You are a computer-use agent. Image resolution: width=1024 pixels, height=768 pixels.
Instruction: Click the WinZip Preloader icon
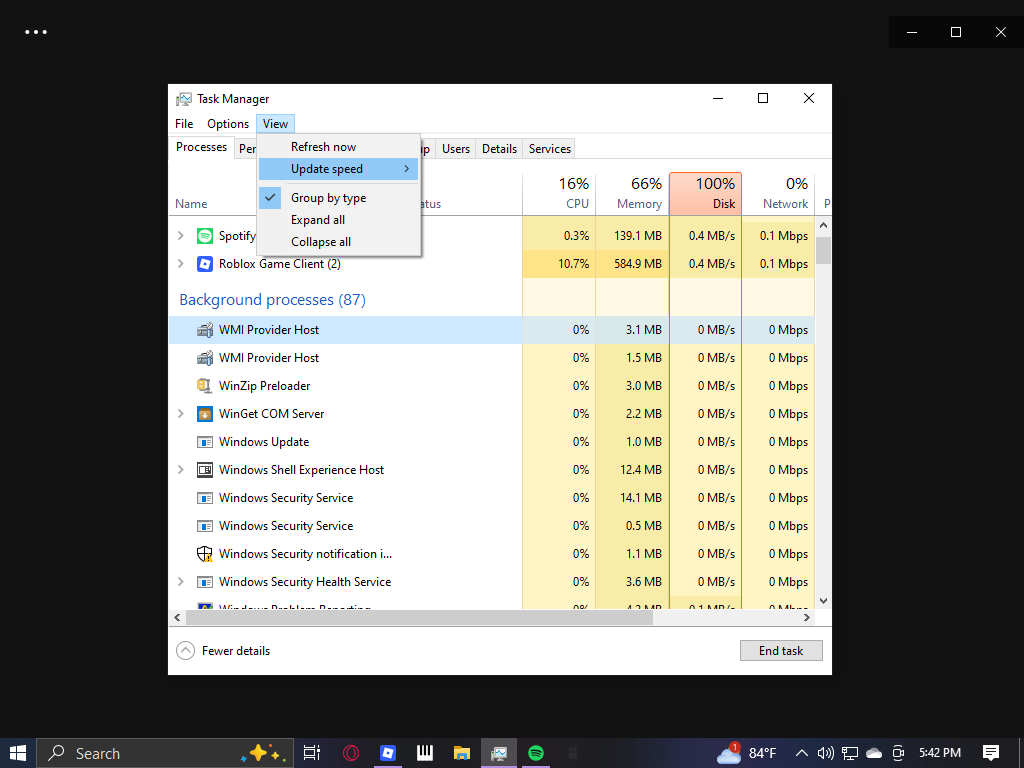click(x=205, y=386)
